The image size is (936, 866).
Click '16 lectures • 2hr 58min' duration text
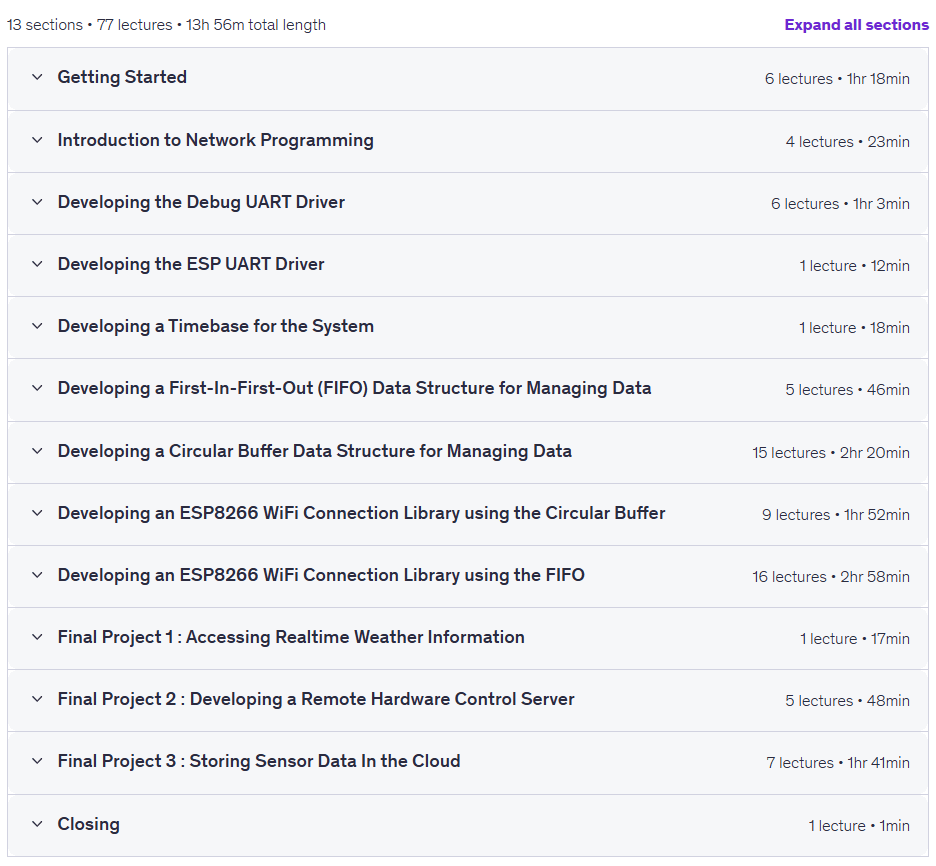(831, 577)
